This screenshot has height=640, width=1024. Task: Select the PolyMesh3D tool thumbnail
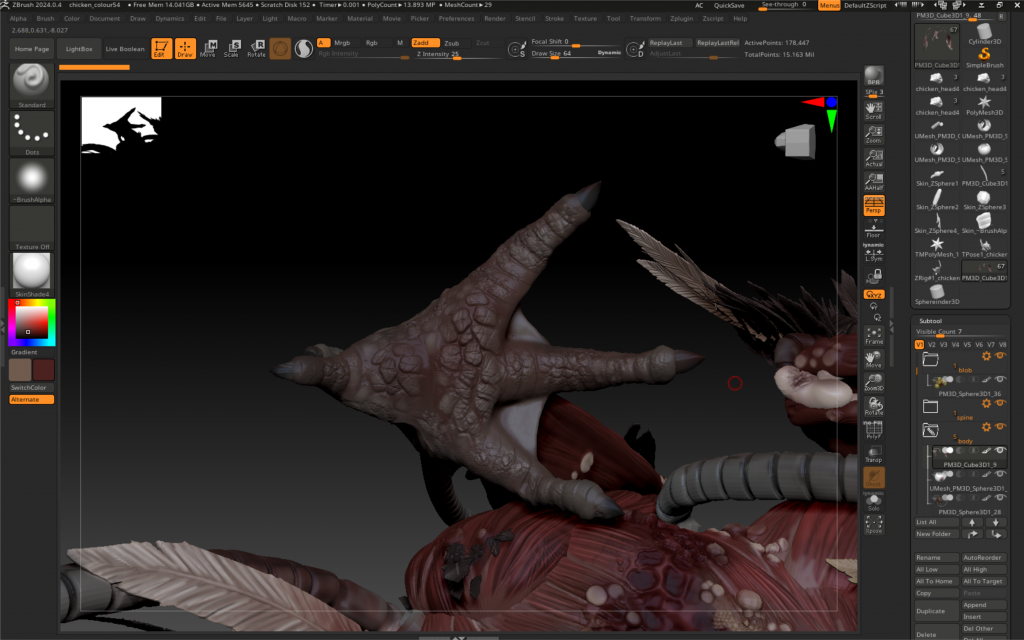pyautogui.click(x=984, y=101)
